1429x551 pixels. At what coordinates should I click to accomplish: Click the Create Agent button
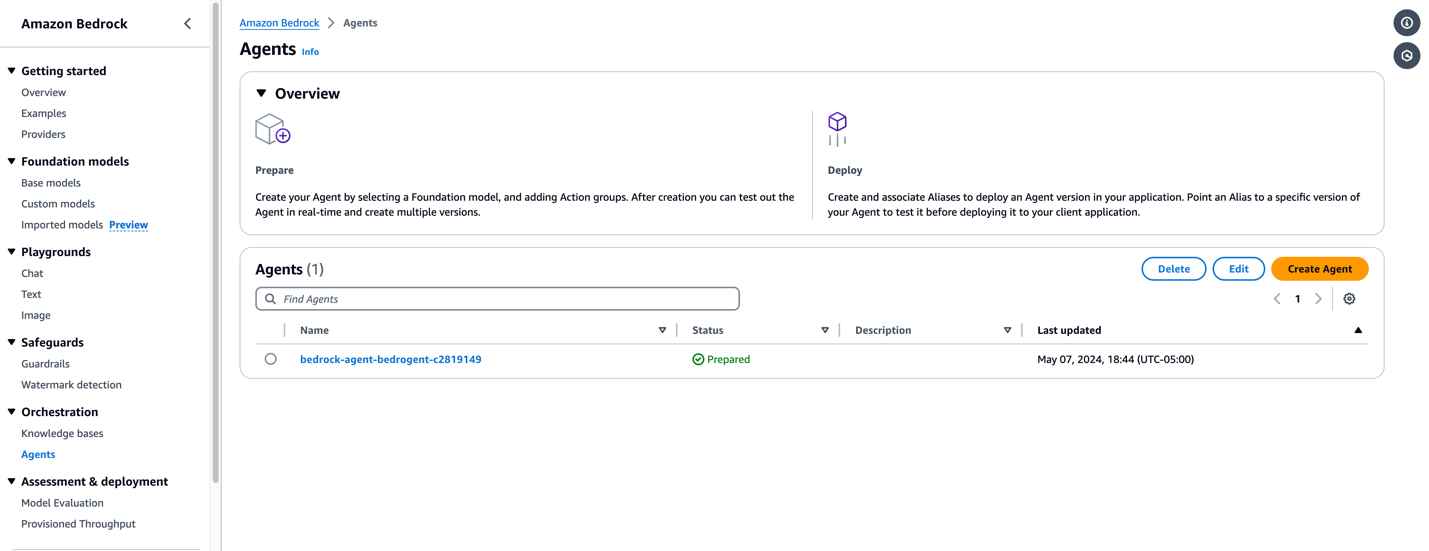coord(1319,269)
